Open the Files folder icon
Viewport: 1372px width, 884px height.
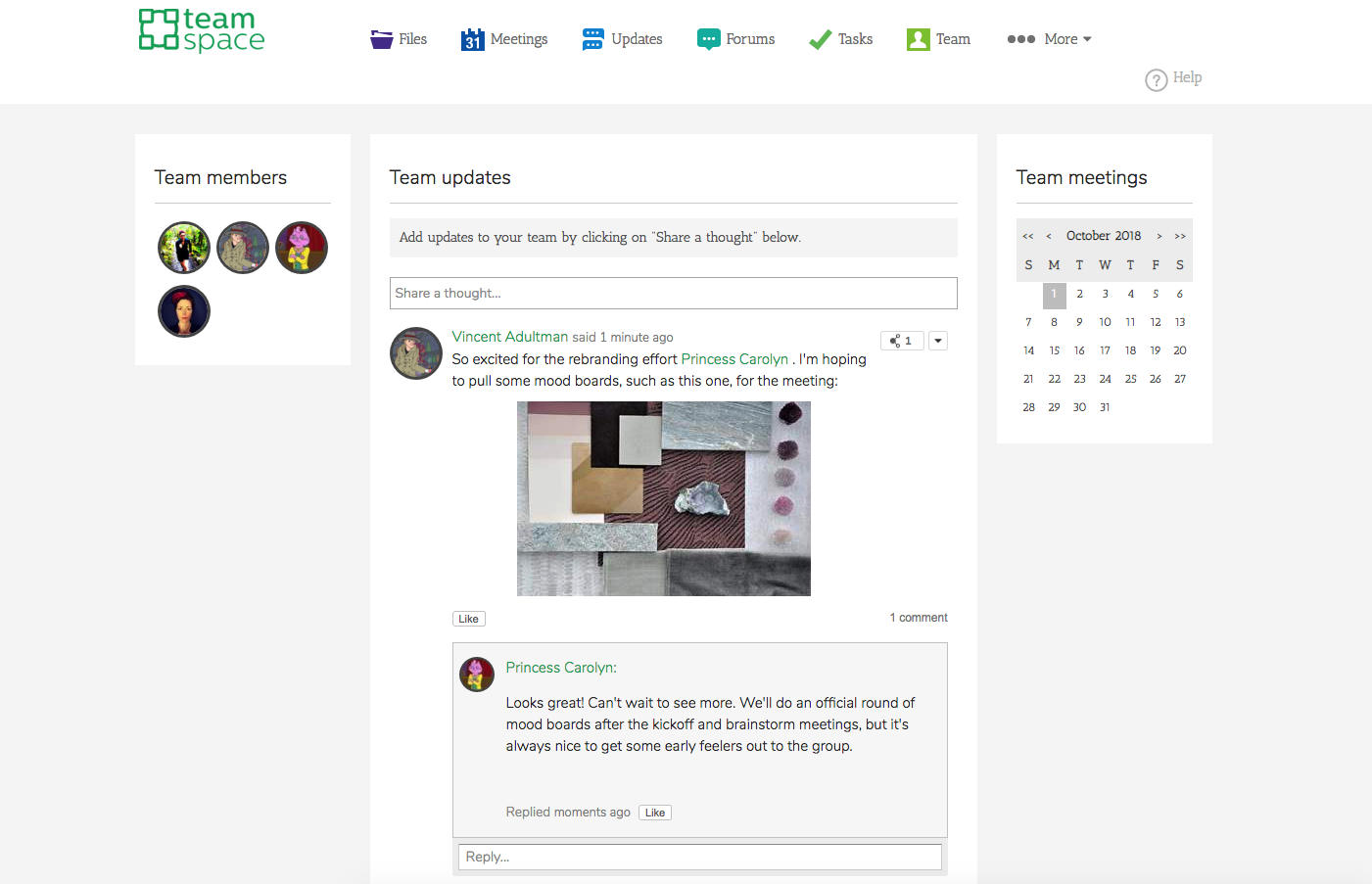point(381,39)
